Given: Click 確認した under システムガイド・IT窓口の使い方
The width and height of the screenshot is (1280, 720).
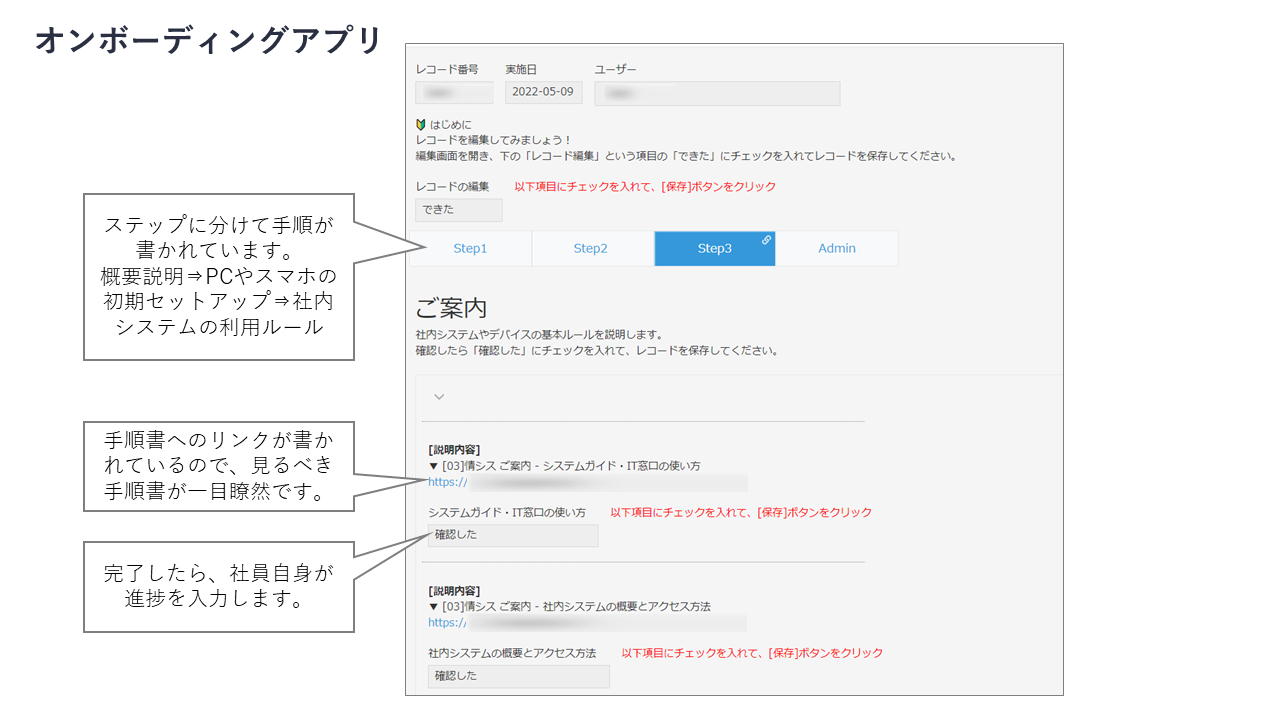Looking at the screenshot, I should pyautogui.click(x=513, y=535).
